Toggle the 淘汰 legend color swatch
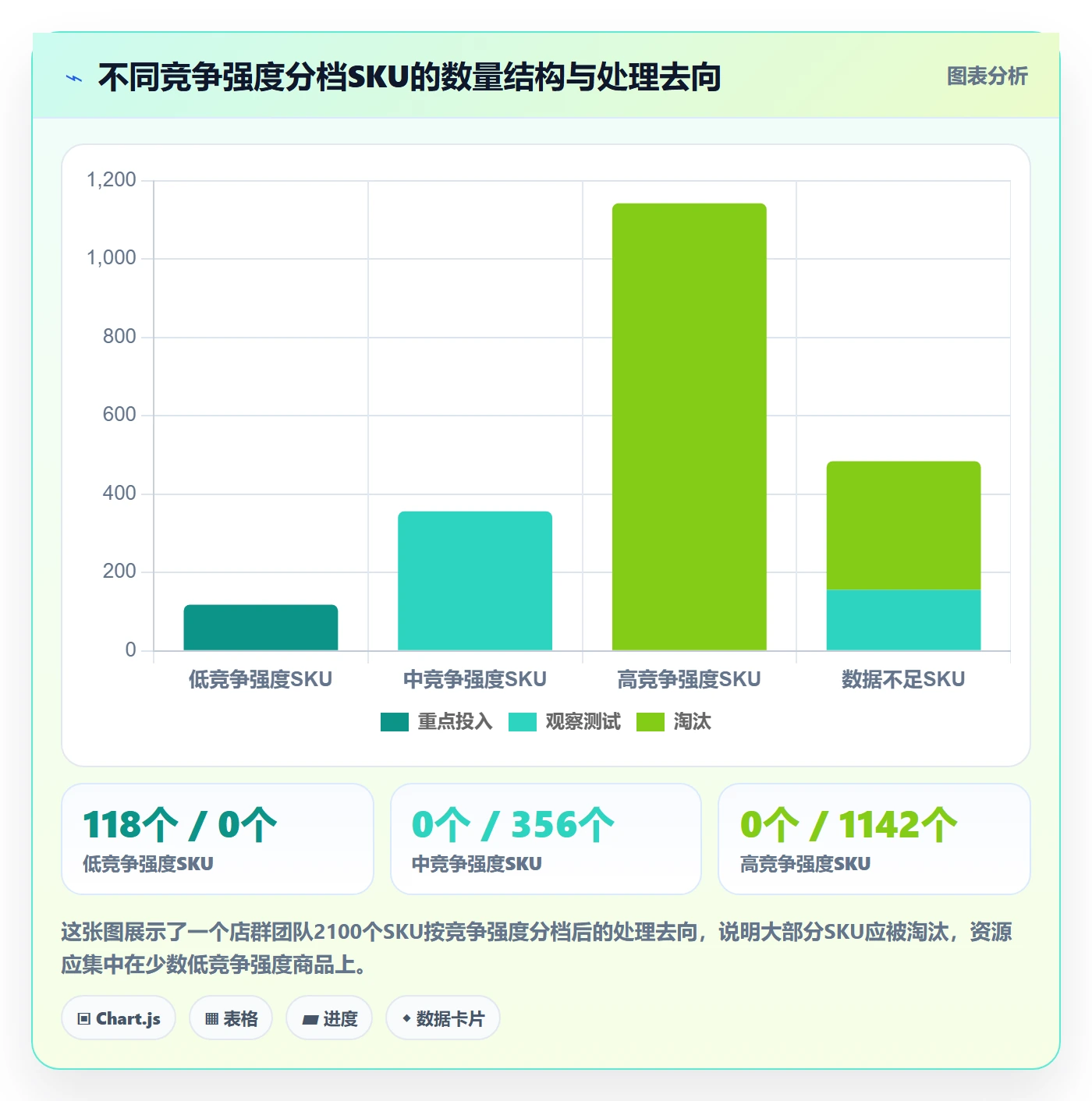This screenshot has height=1101, width=1092. 651,722
